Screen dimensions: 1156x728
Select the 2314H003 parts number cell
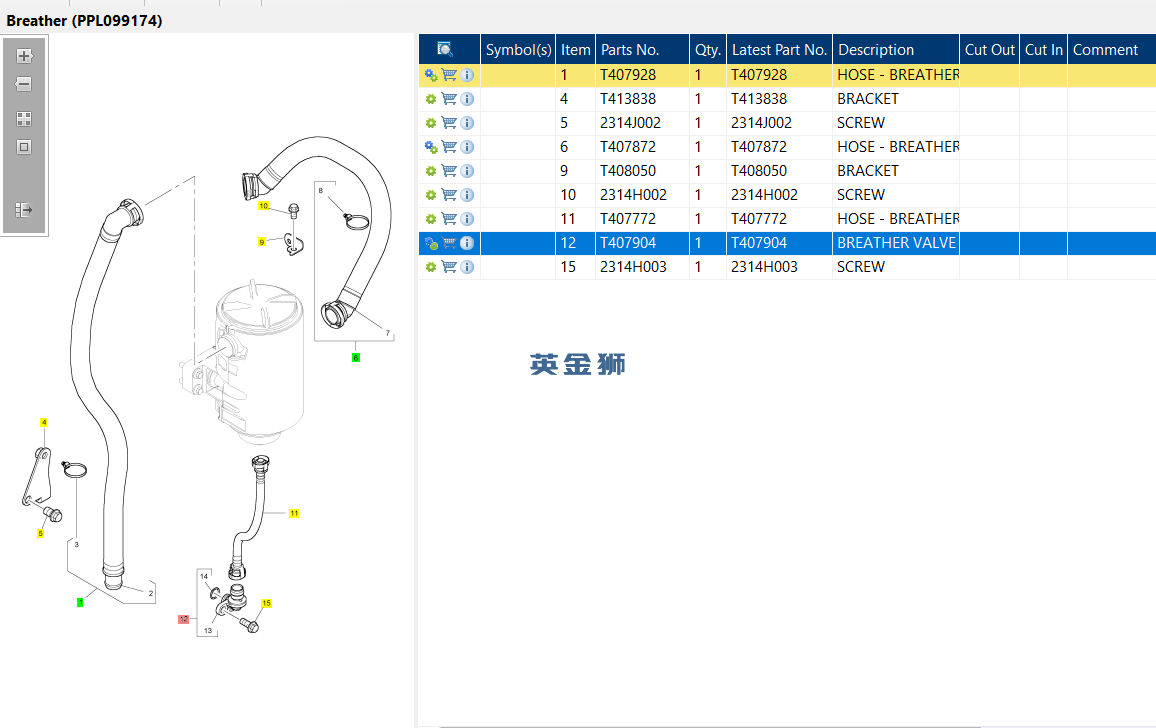[x=642, y=267]
